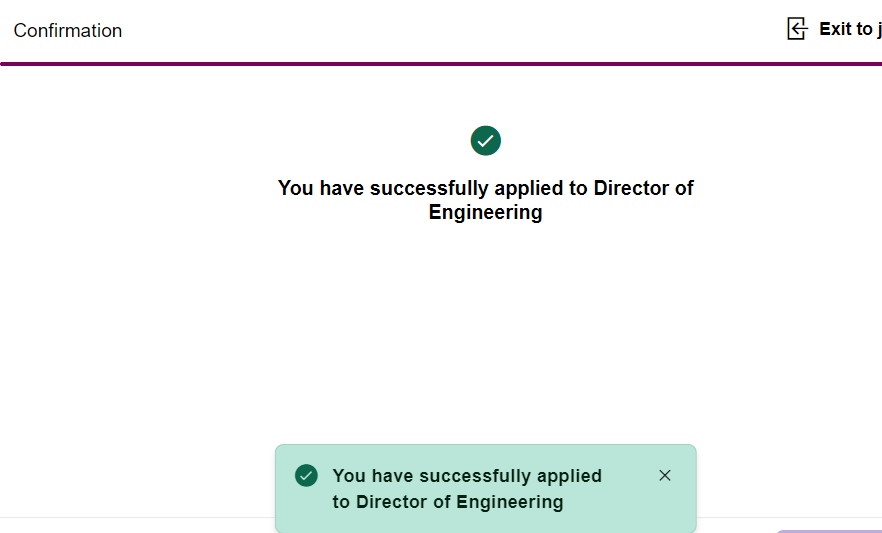Click the word "Engineering" in the toast message
Screen dimensions: 882x533
(x=510, y=502)
